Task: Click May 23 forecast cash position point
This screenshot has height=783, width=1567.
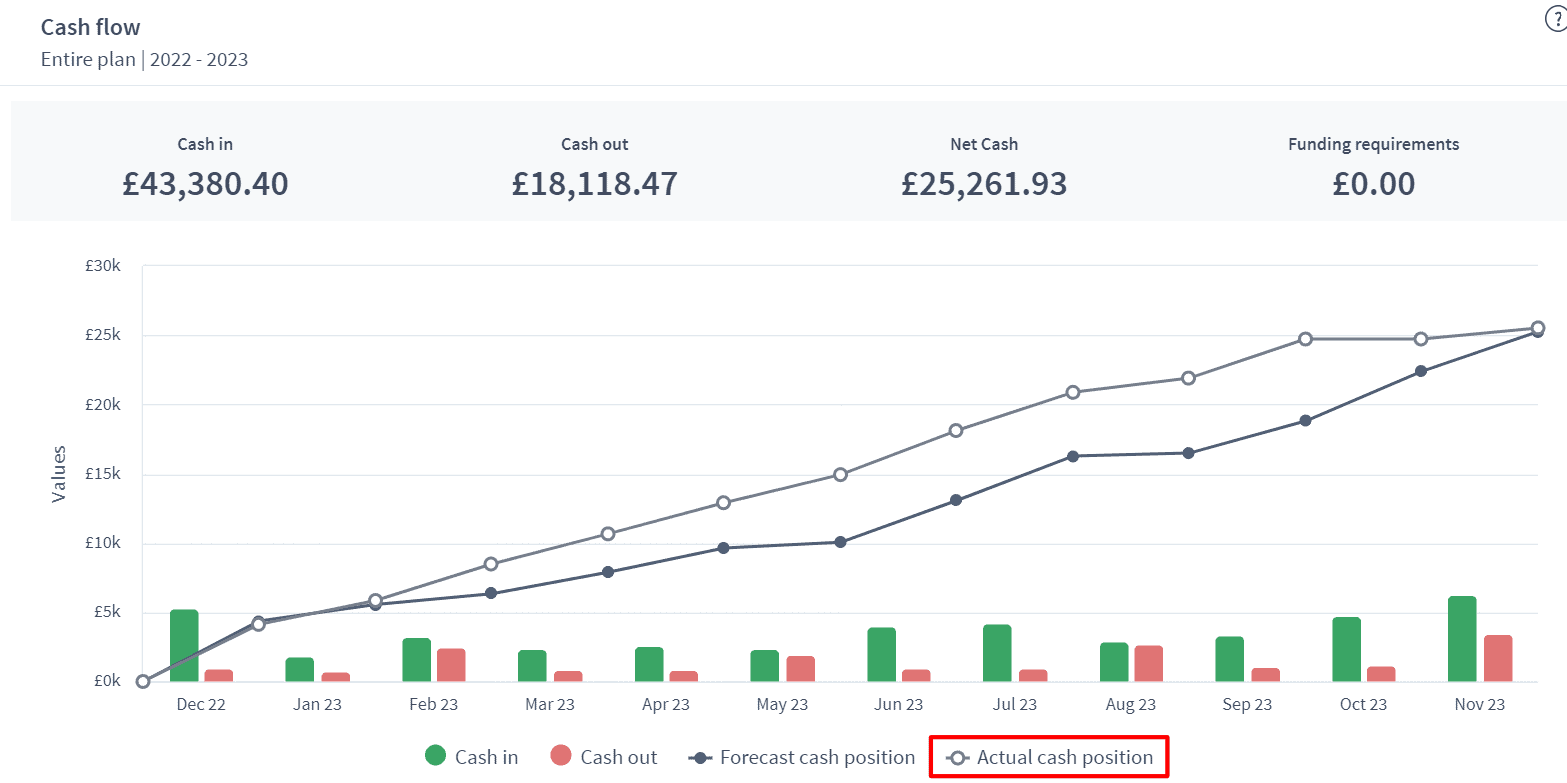Action: tap(840, 542)
